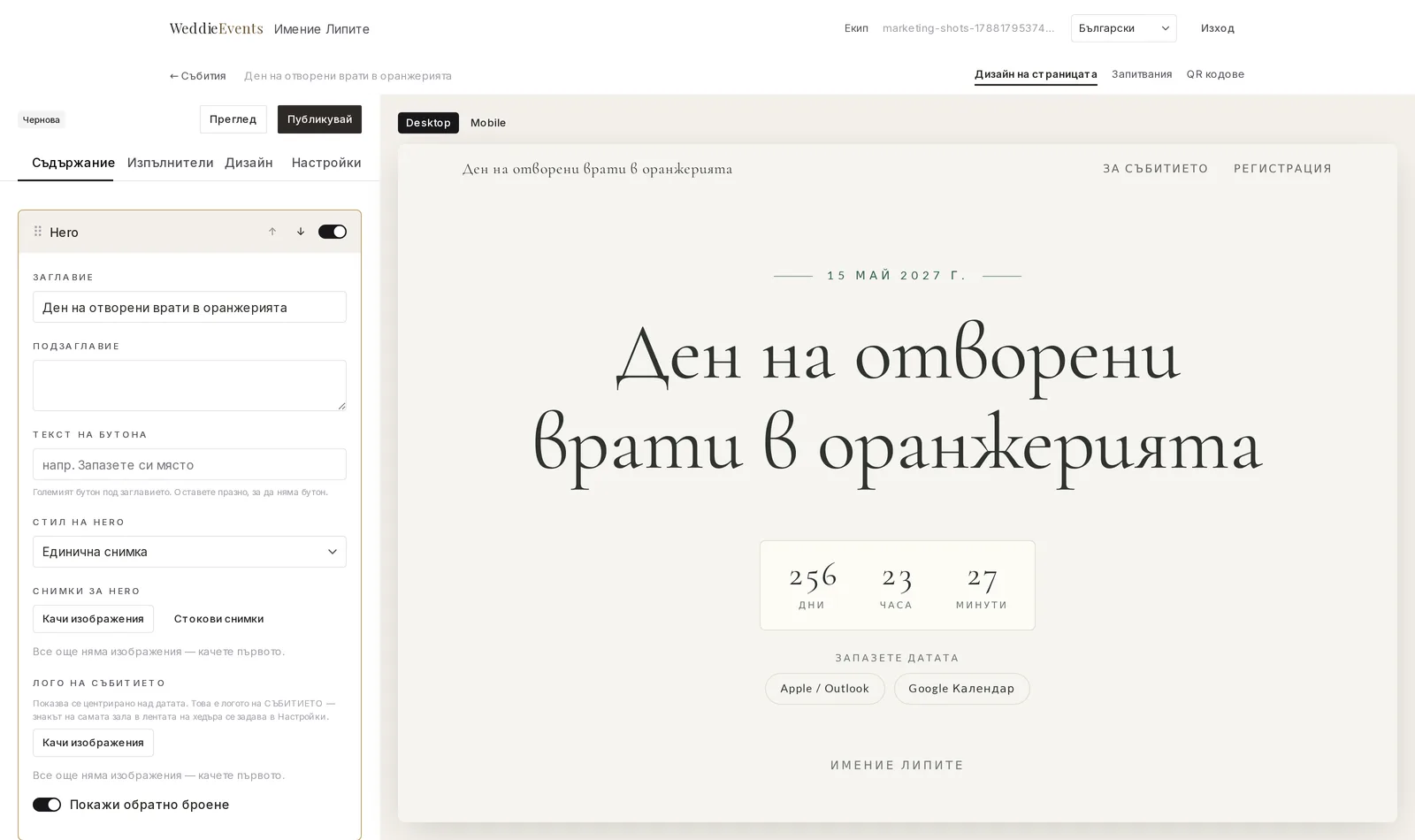Image resolution: width=1415 pixels, height=840 pixels.
Task: Move Hero section up with arrow
Action: coord(272,232)
